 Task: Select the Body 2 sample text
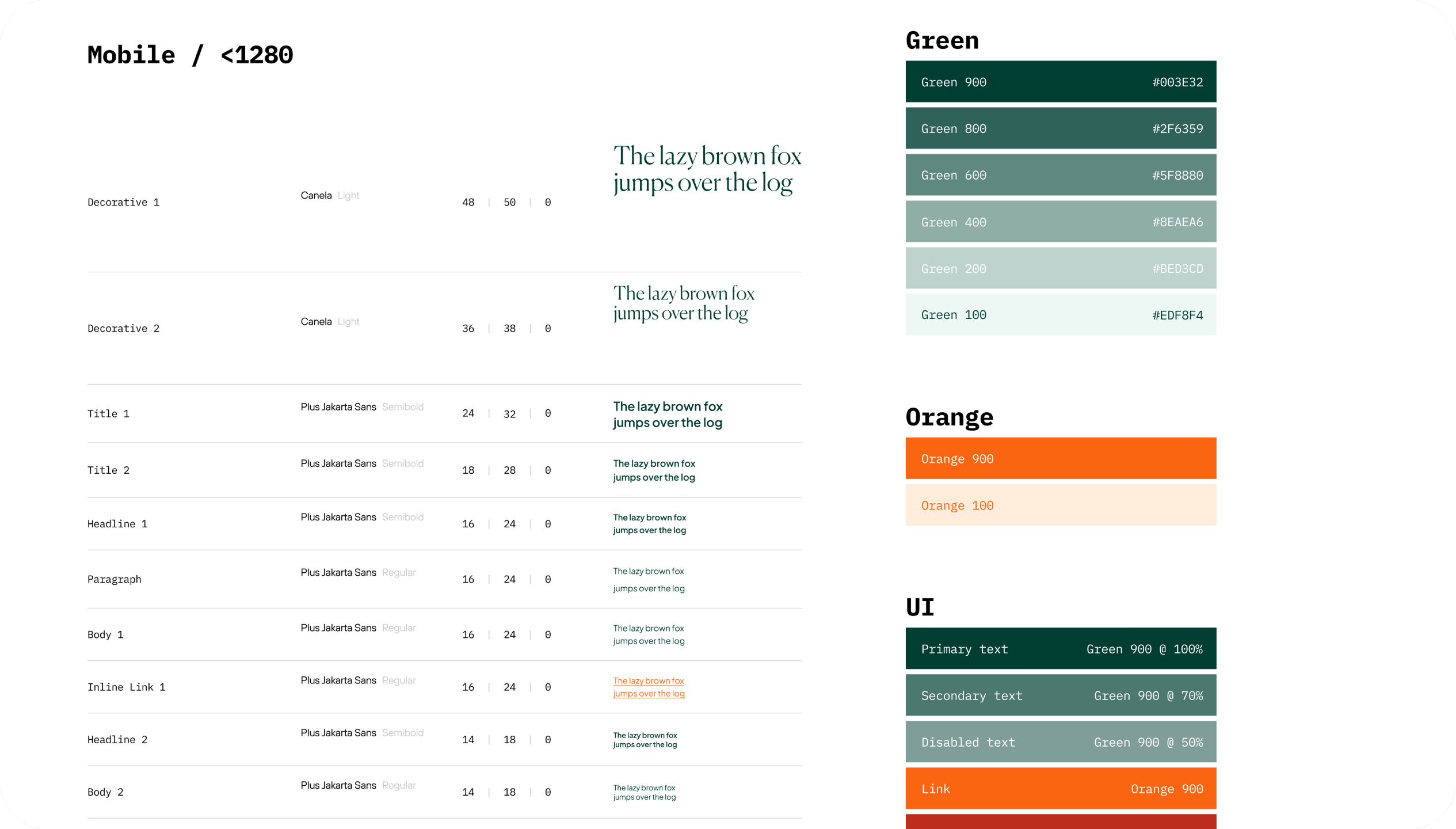coord(644,792)
